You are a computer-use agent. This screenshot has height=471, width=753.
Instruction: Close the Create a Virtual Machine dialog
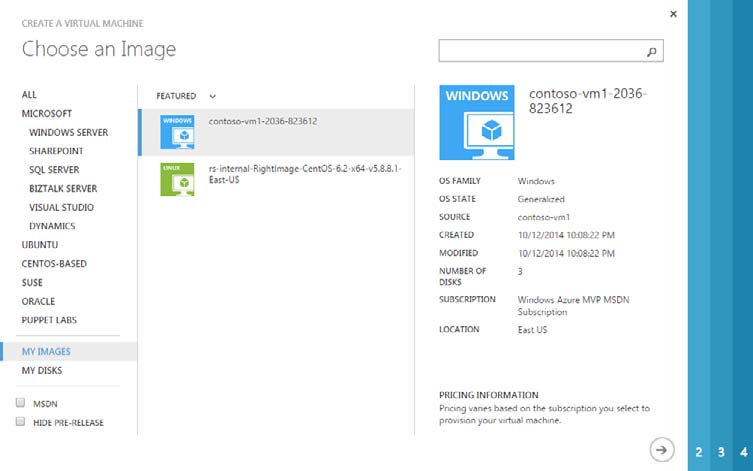tap(673, 14)
